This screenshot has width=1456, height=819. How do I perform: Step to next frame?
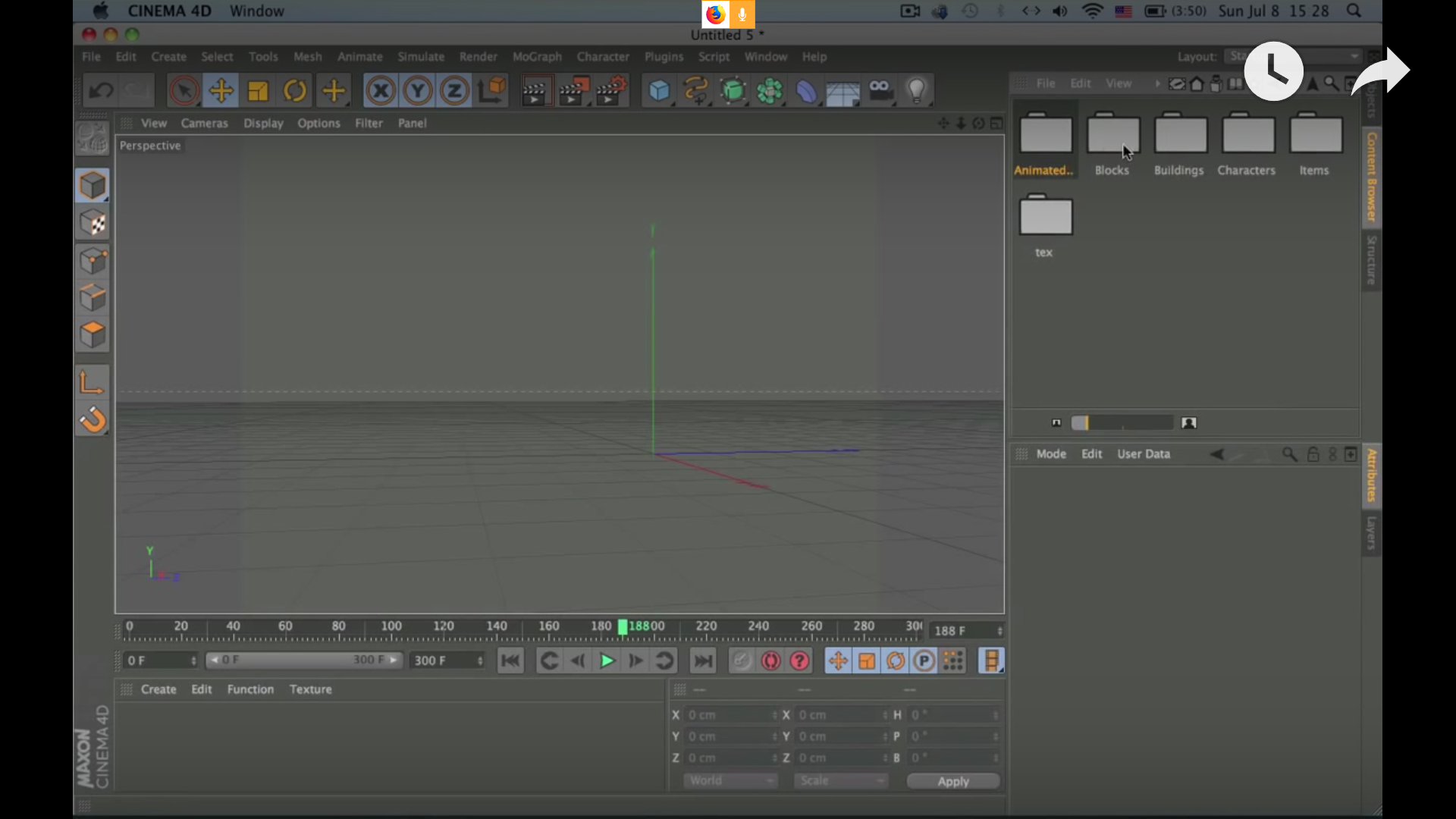coord(635,661)
